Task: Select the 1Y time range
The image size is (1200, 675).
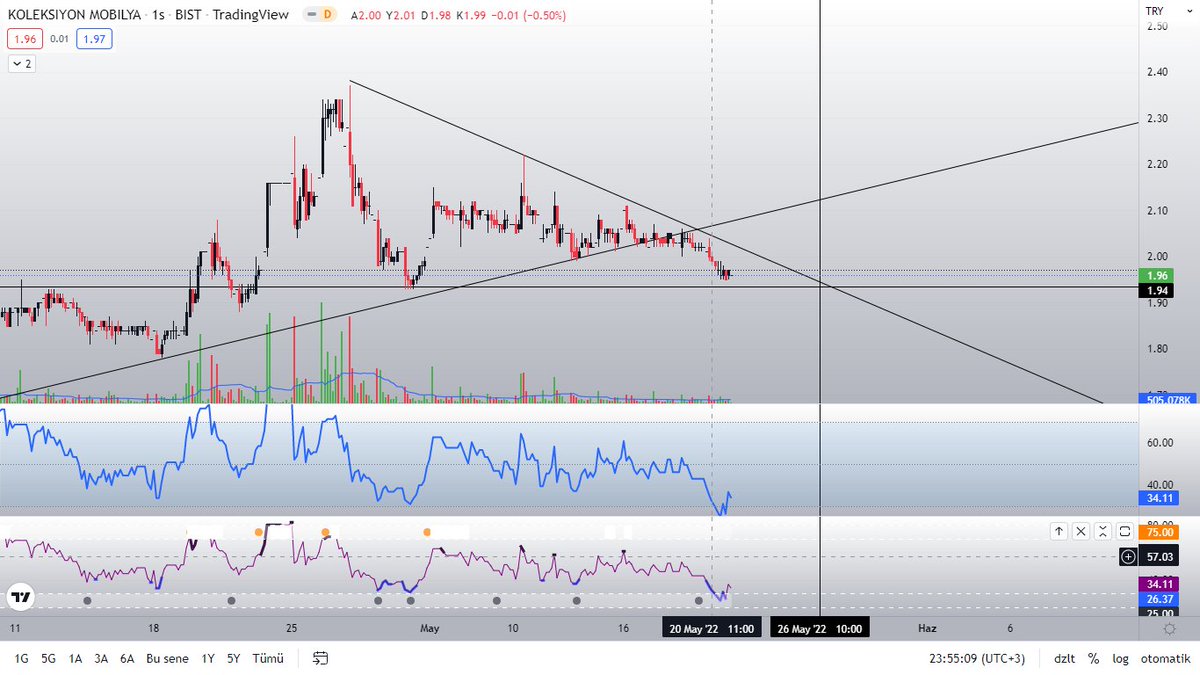Action: 208,658
